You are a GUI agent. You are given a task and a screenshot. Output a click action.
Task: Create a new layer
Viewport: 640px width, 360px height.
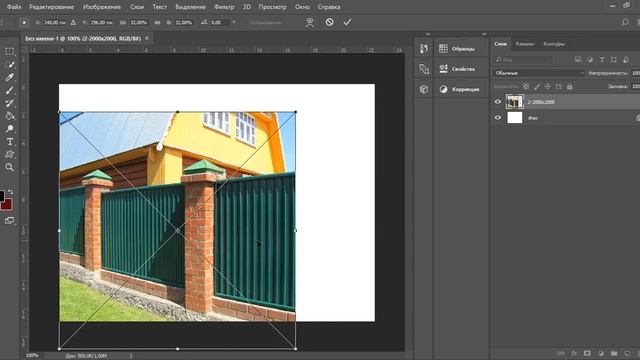627,353
